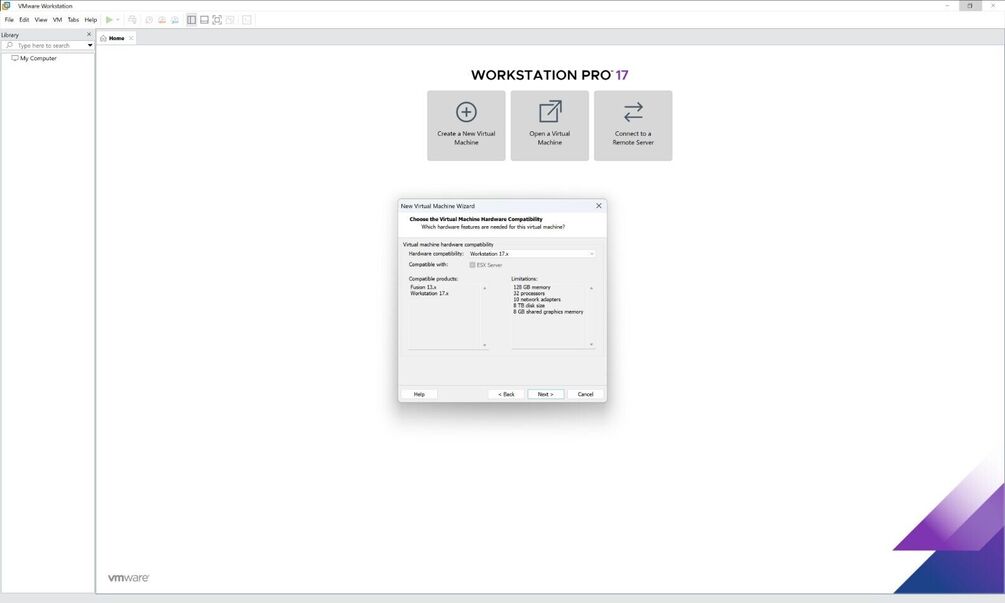This screenshot has height=603, width=1005.
Task: Open the Library search filter dropdown arrow
Action: click(90, 45)
